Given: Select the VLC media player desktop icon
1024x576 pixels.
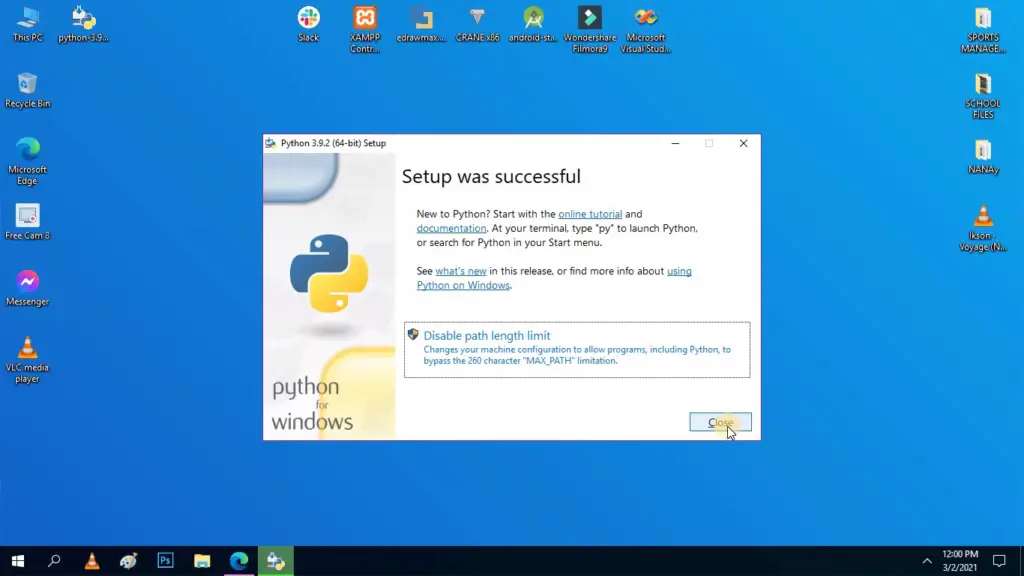Looking at the screenshot, I should 27,359.
